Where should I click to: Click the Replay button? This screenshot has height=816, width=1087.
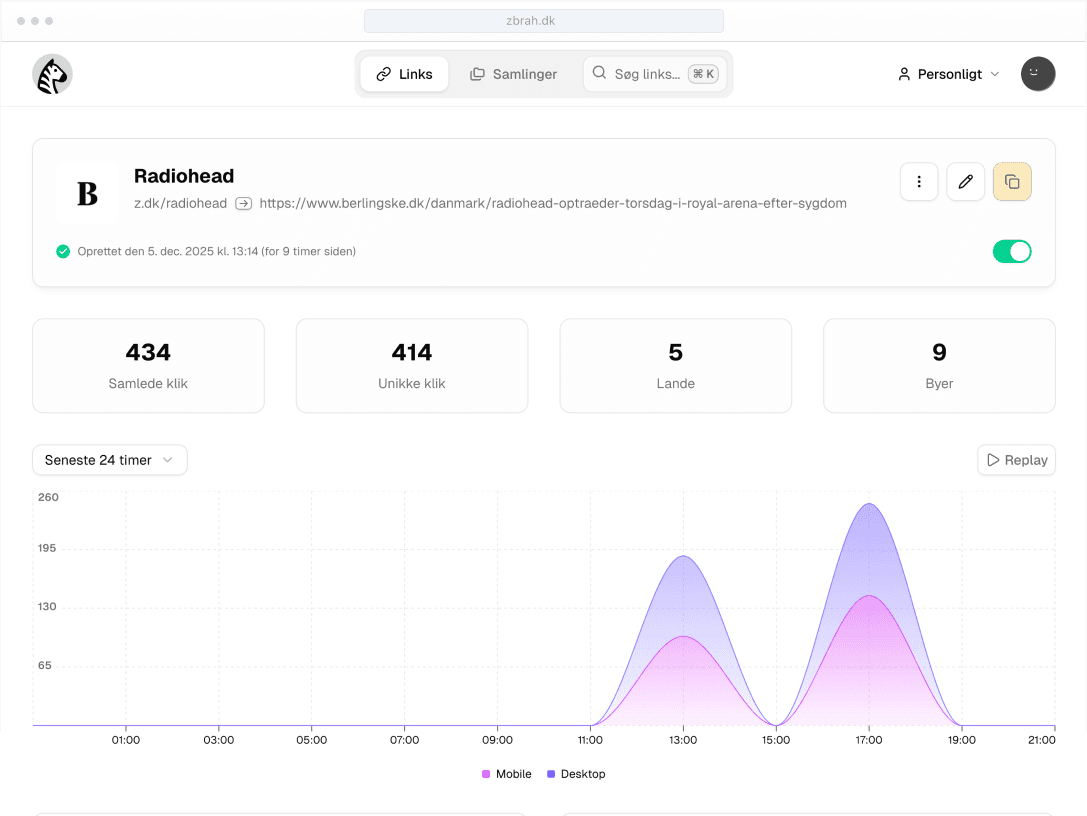1016,460
